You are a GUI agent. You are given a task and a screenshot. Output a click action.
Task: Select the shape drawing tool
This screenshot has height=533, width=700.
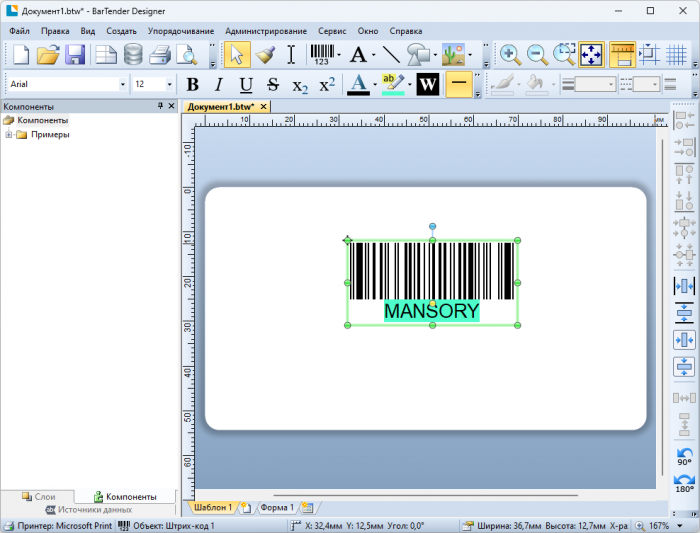[x=418, y=55]
